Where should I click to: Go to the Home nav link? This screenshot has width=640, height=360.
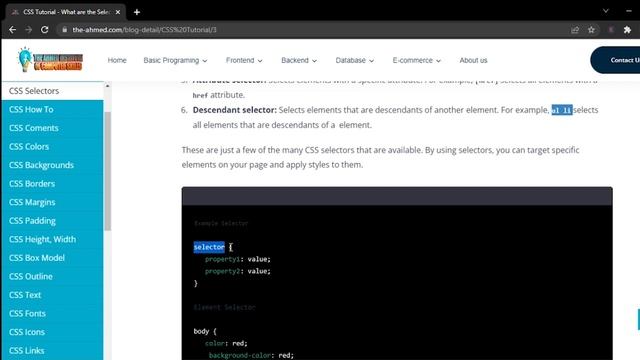point(117,60)
